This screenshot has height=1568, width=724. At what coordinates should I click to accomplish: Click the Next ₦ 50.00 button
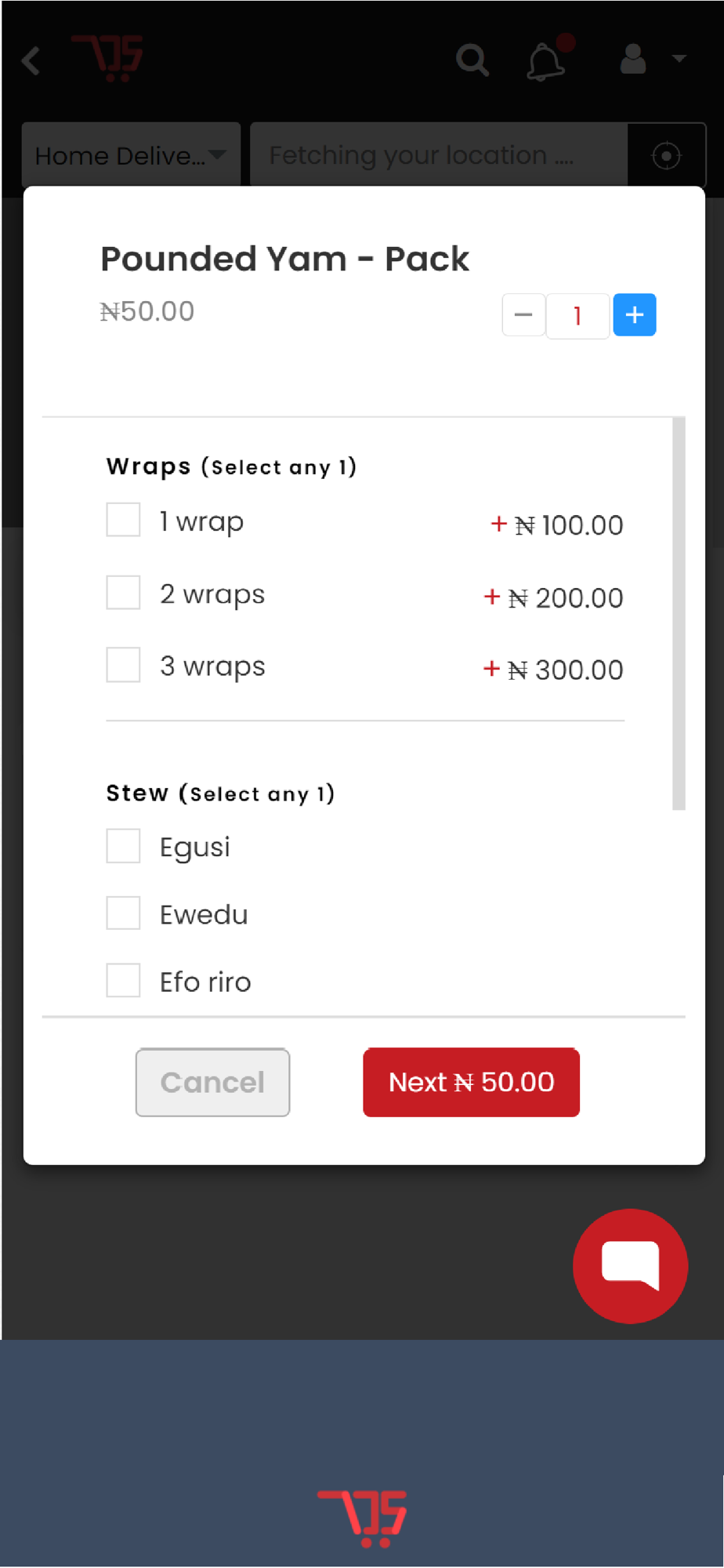tap(471, 1082)
